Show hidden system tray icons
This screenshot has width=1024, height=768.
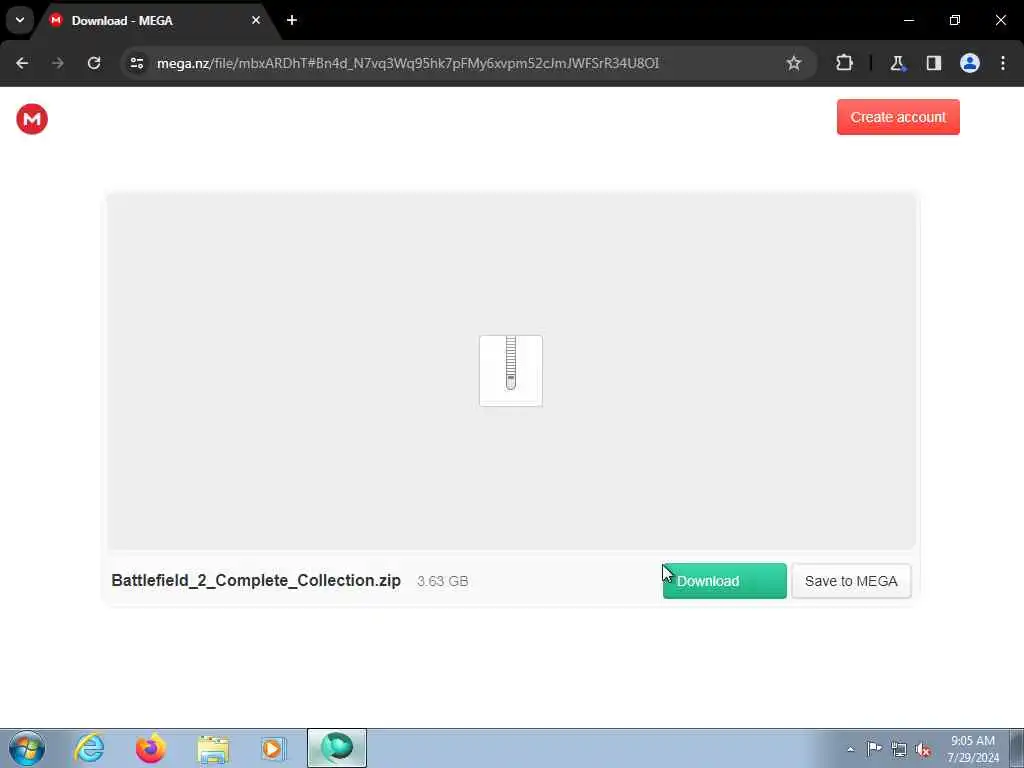pyautogui.click(x=850, y=749)
